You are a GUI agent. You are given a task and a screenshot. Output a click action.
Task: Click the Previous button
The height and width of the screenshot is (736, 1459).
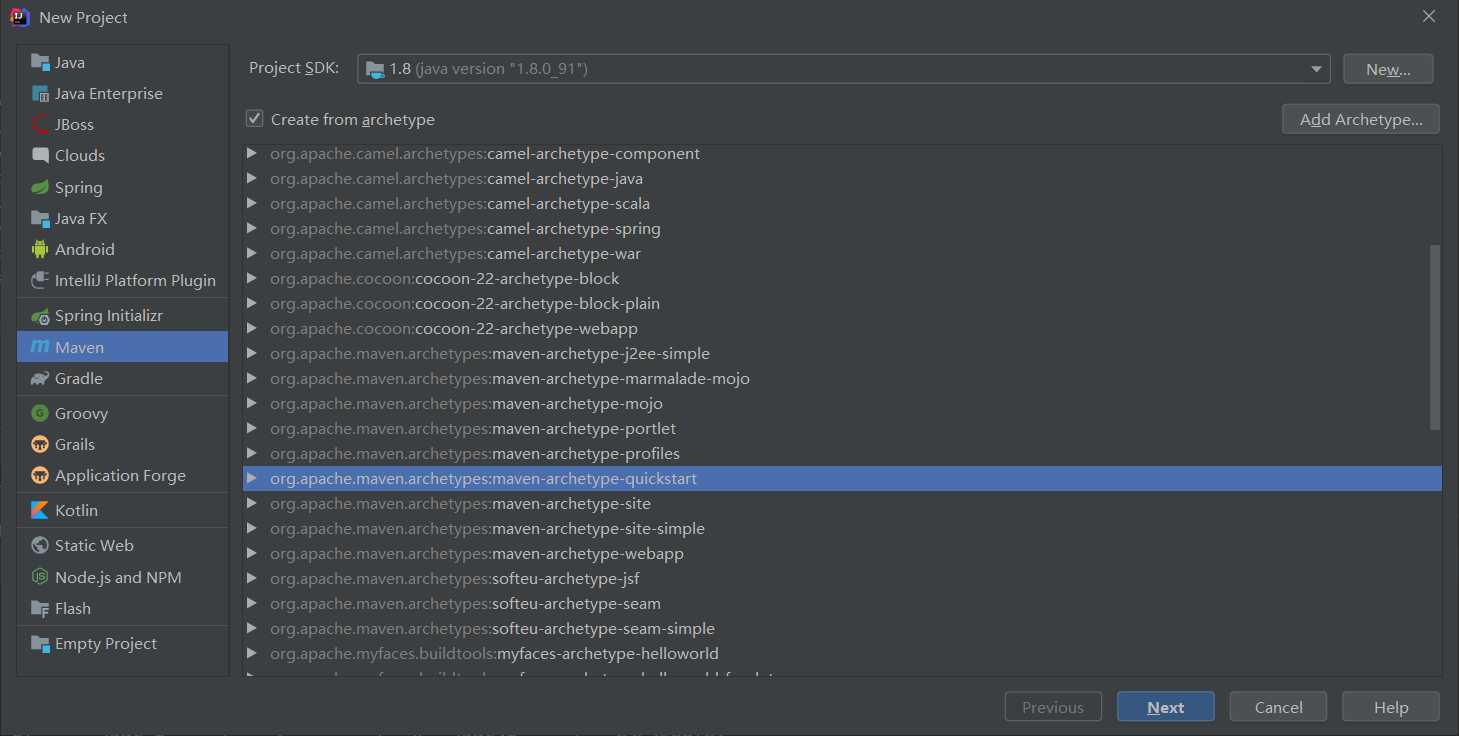click(x=1053, y=707)
